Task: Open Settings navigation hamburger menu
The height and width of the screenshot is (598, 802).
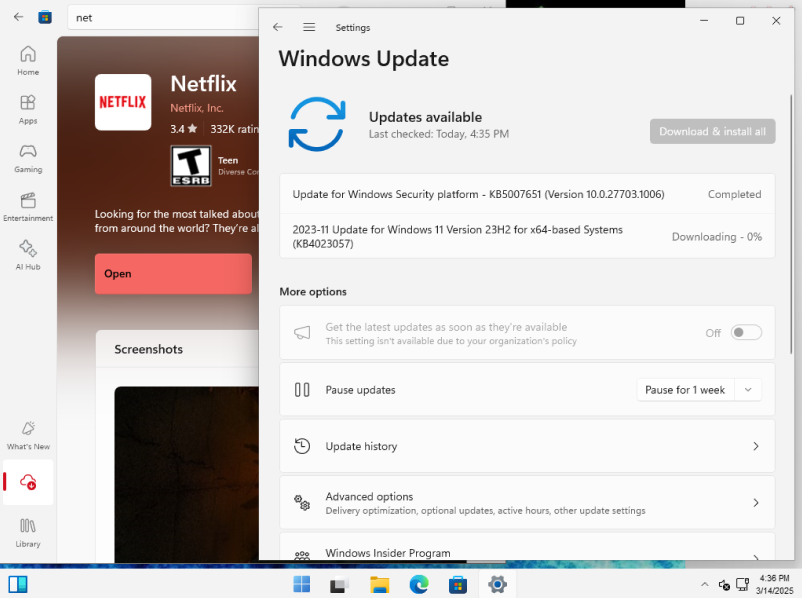Action: pos(309,27)
